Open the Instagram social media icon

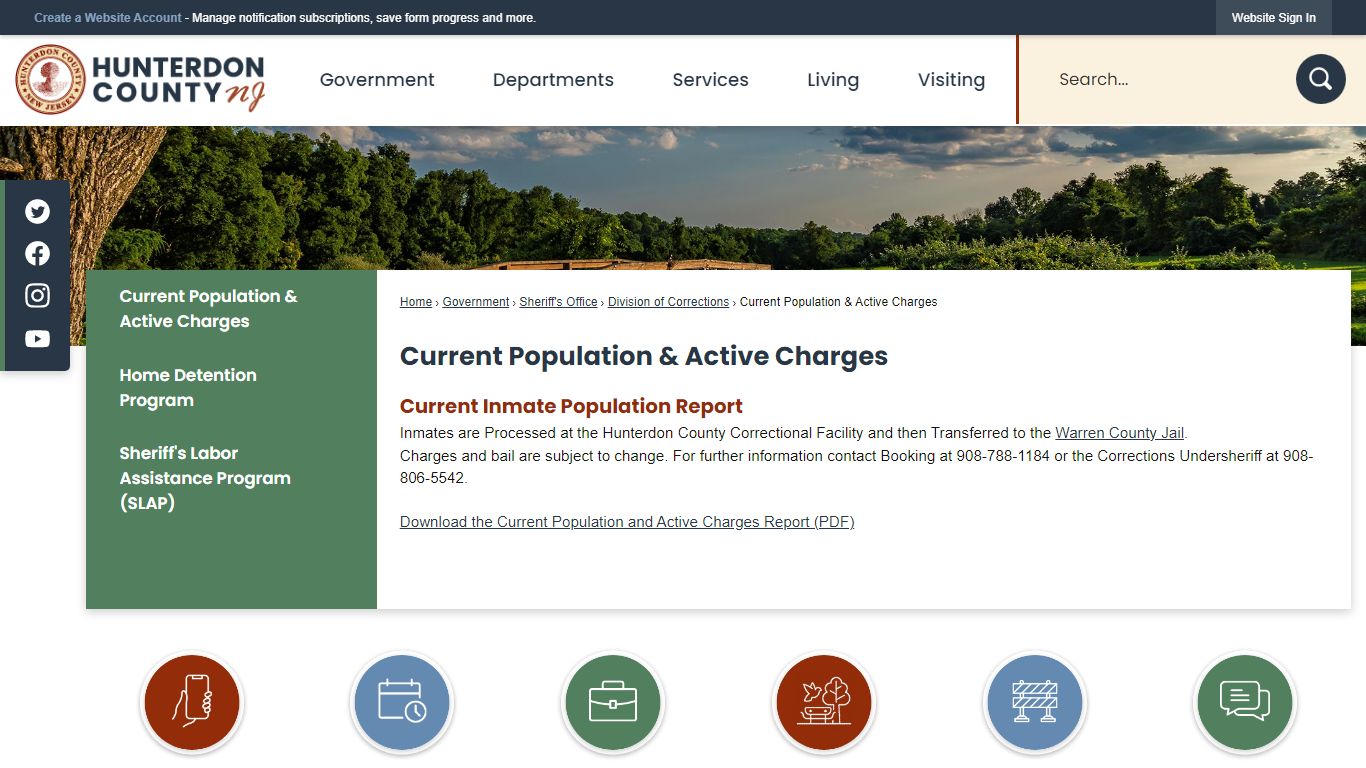pos(37,295)
